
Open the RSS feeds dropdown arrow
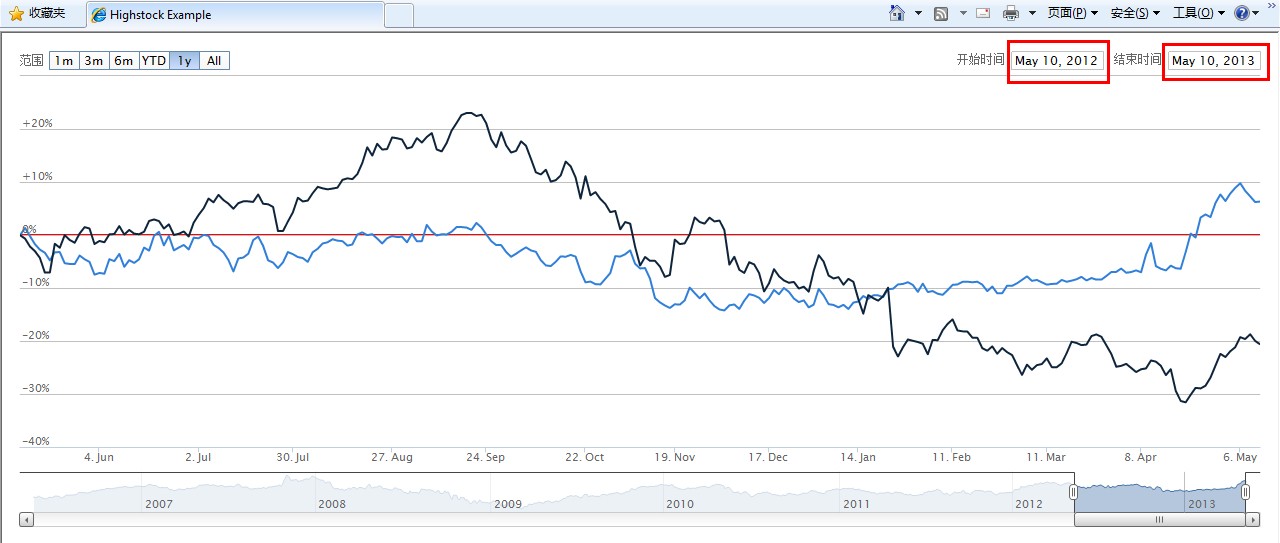pos(963,13)
